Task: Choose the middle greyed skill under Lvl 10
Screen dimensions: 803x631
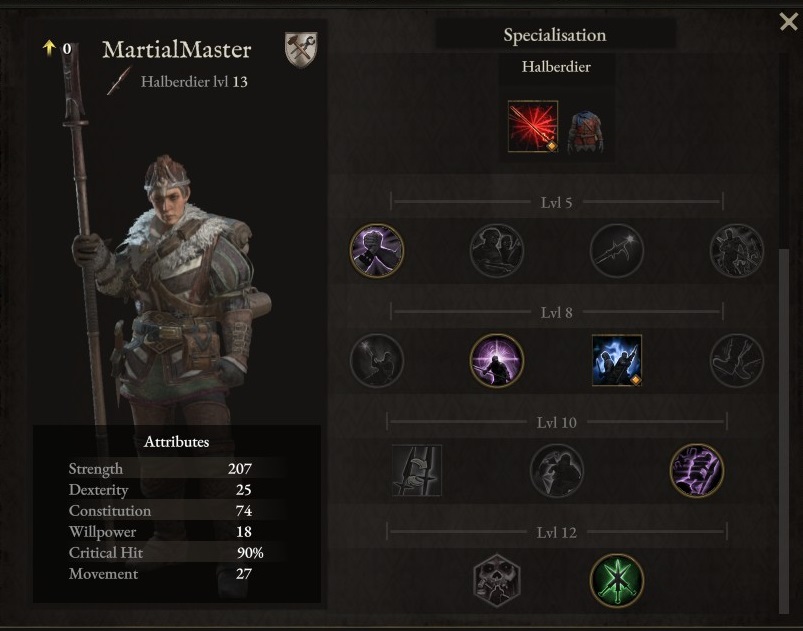Action: click(x=557, y=470)
